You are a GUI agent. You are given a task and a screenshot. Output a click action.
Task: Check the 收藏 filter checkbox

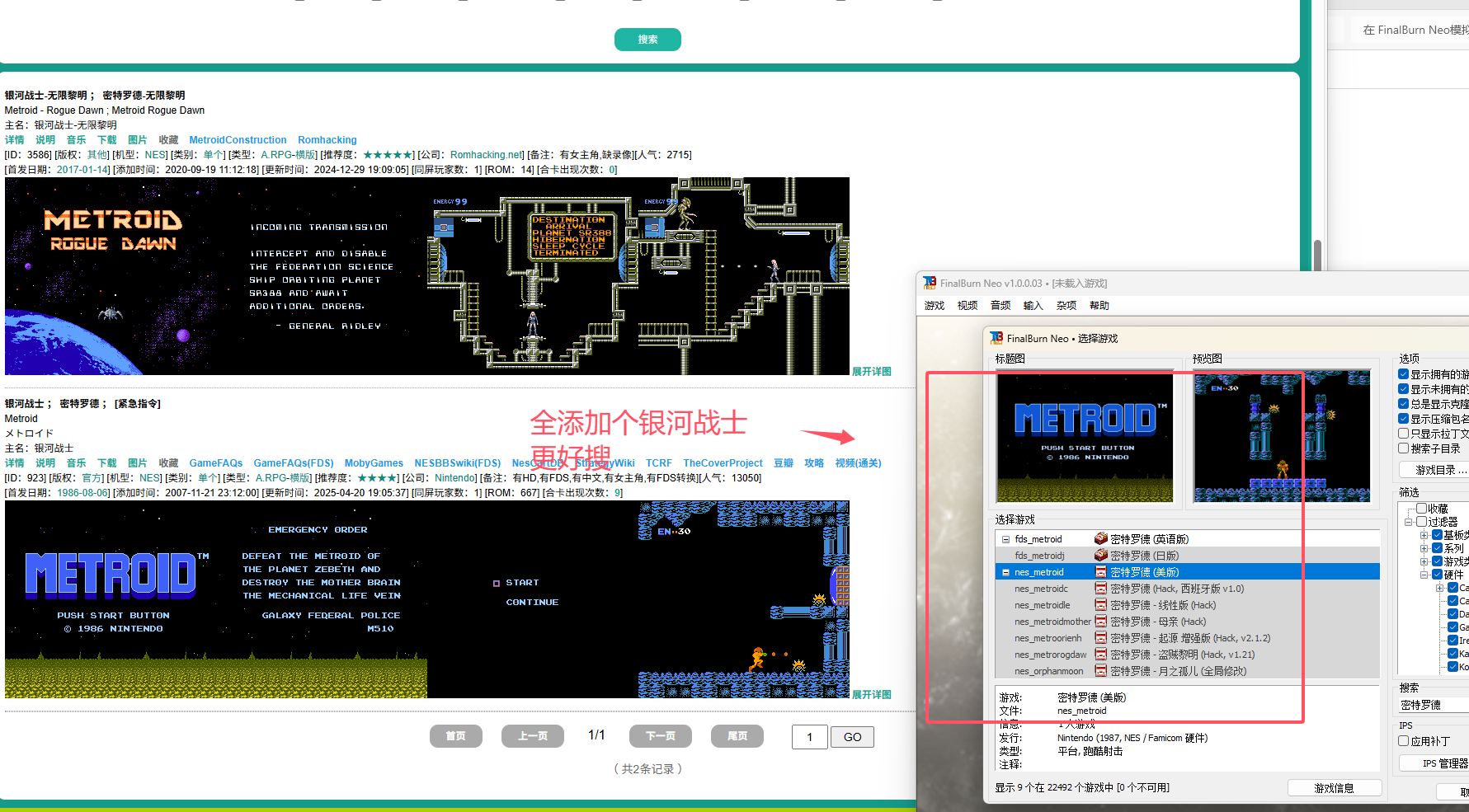click(x=1421, y=509)
